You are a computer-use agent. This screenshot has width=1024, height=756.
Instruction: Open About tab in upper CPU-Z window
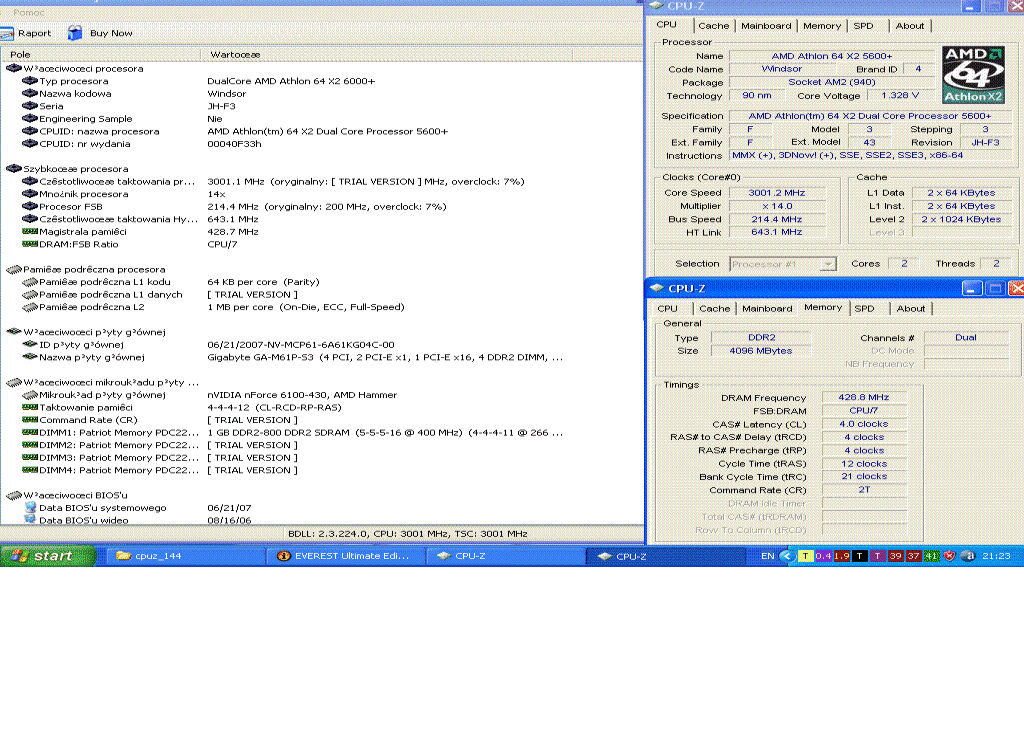point(910,25)
